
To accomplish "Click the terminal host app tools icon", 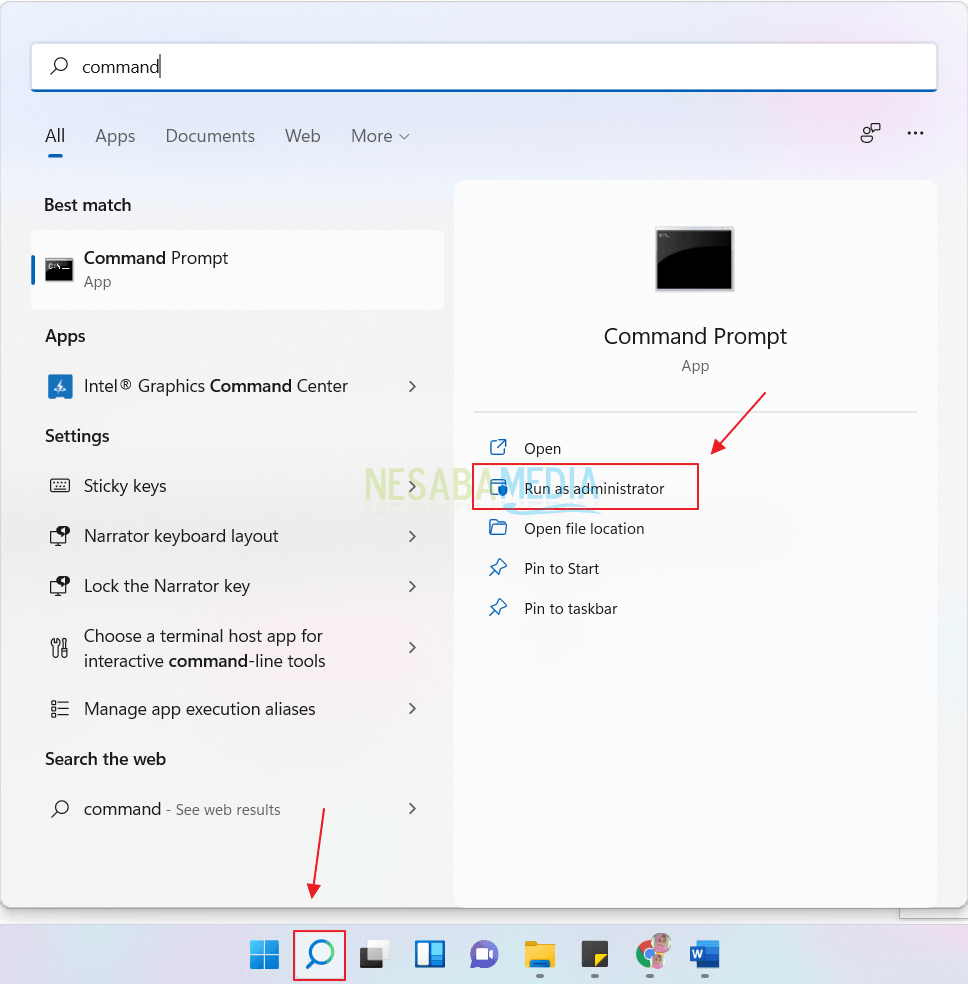I will pos(60,648).
